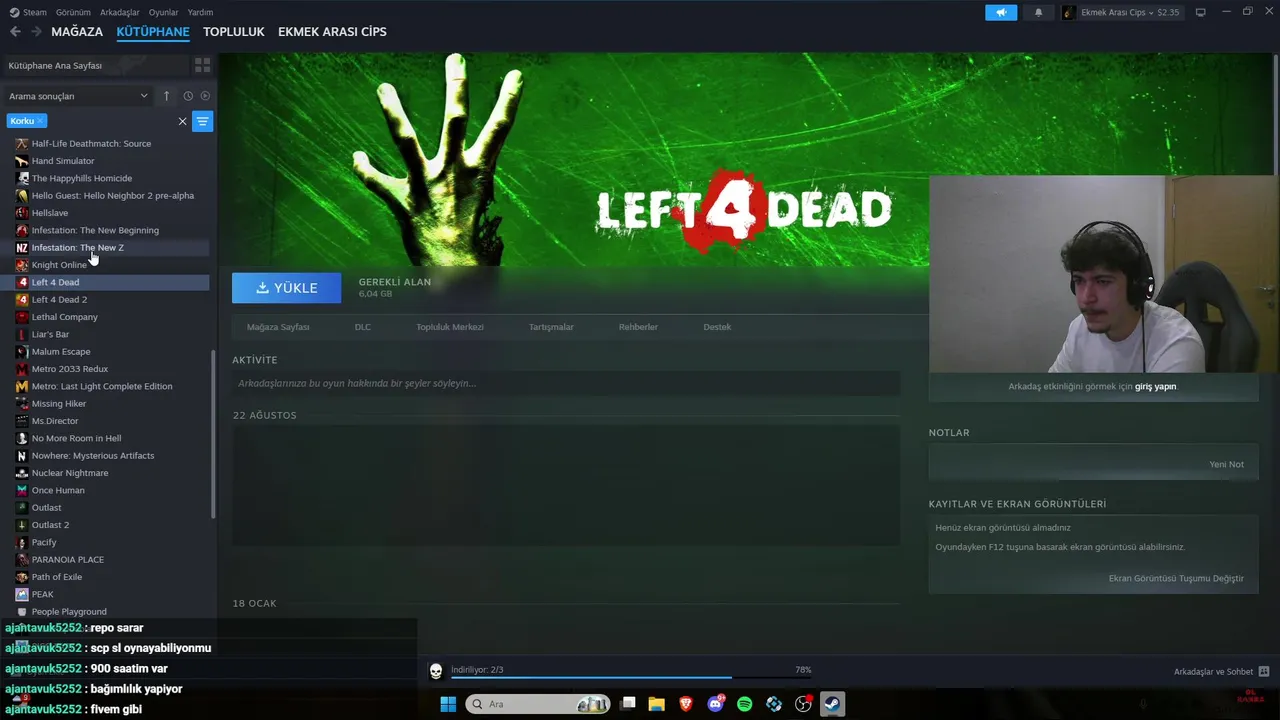Screen dimensions: 1280x720
Task: Open the EKMEK ARASI CİPS profile tab
Action: point(332,32)
